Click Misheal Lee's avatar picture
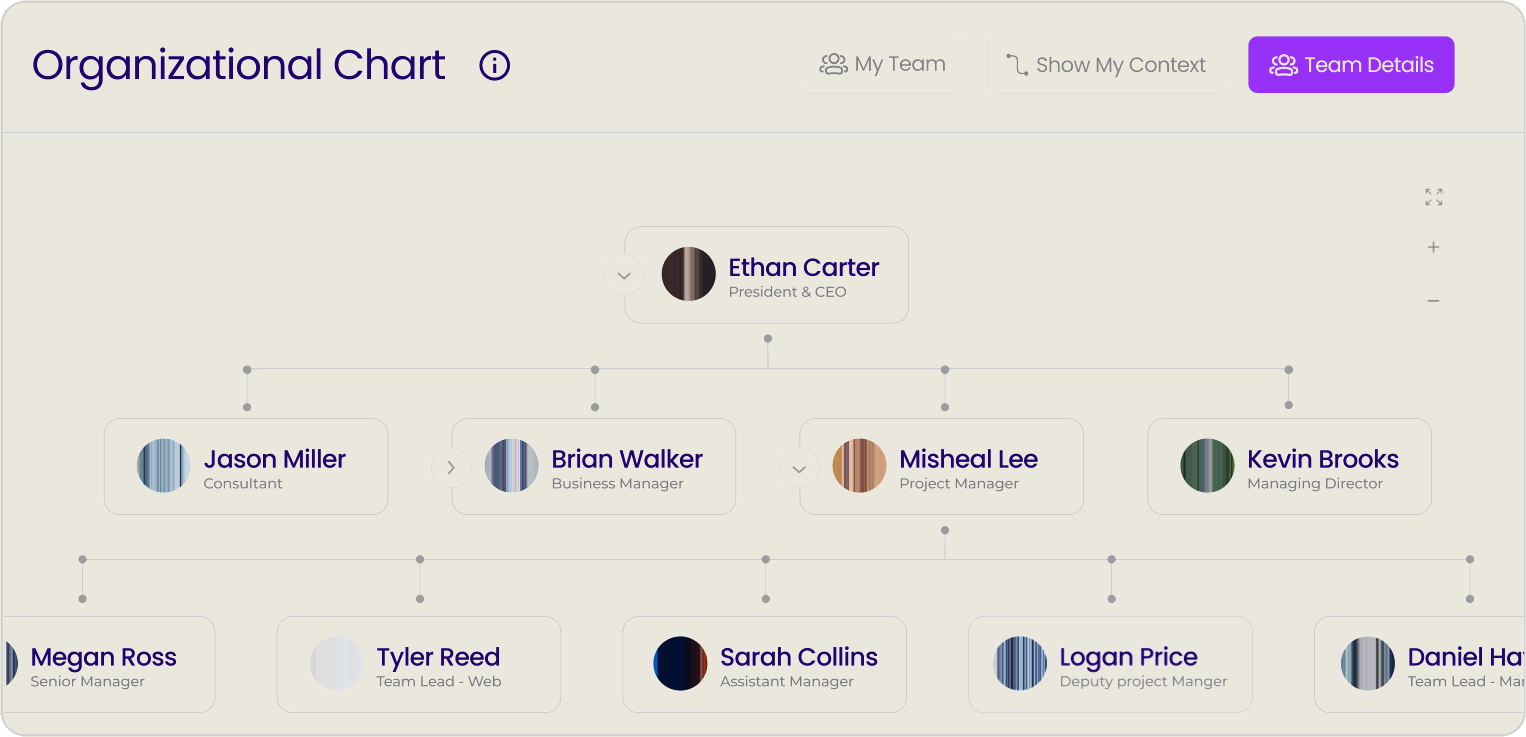This screenshot has height=737, width=1526. pyautogui.click(x=859, y=466)
